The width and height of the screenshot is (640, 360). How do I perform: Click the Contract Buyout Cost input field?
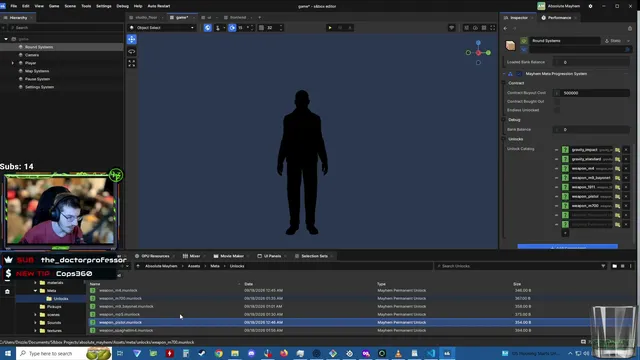point(591,93)
